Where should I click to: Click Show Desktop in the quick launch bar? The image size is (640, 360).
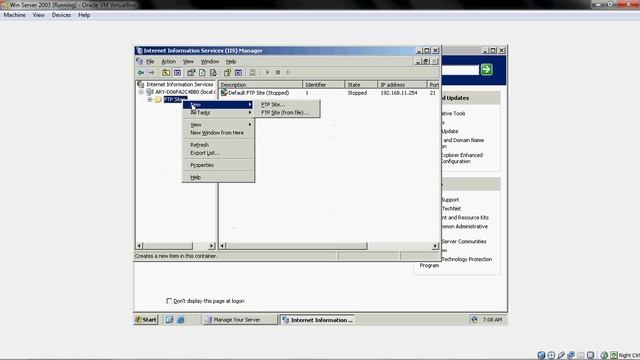[169, 320]
